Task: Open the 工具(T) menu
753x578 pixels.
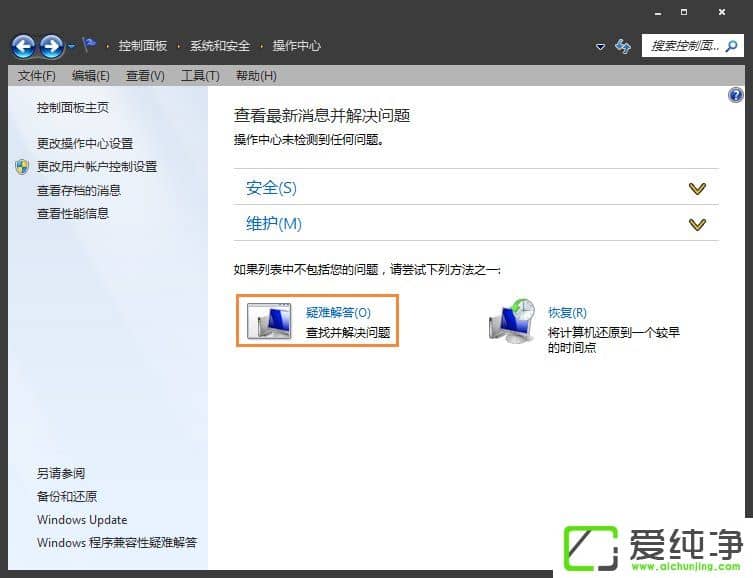Action: [x=200, y=76]
